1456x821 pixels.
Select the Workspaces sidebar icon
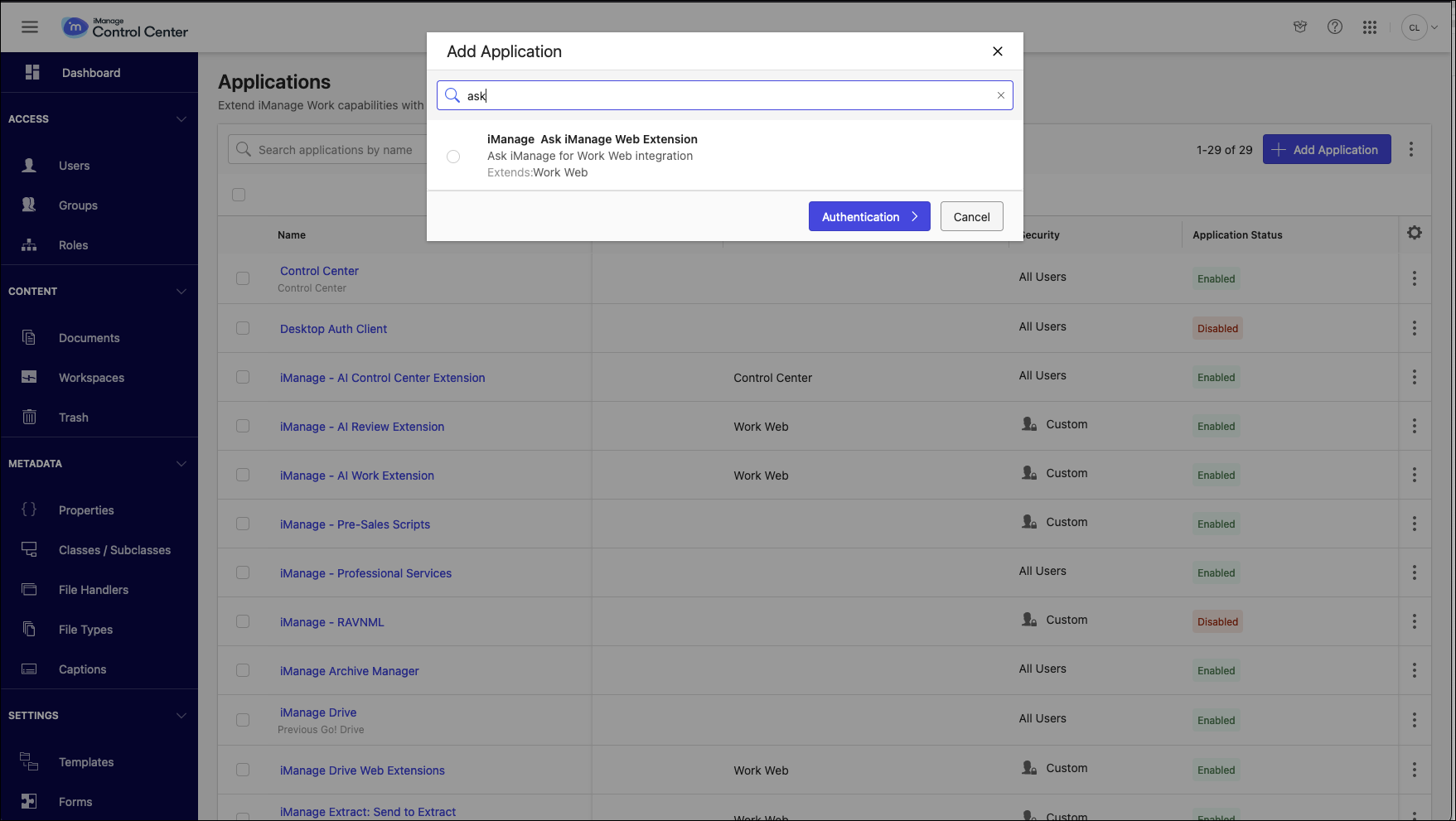[29, 377]
